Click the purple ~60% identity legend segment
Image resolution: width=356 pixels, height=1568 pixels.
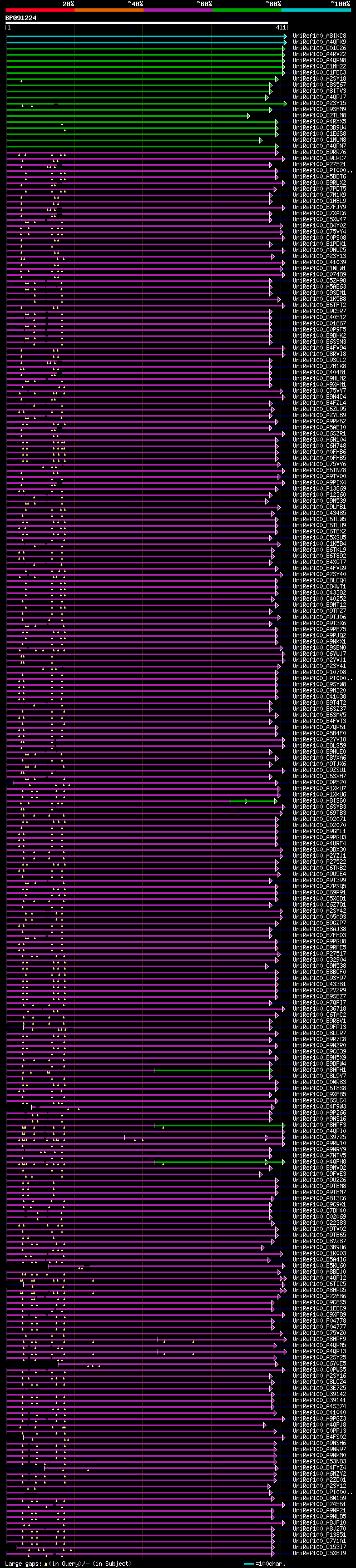point(177,10)
